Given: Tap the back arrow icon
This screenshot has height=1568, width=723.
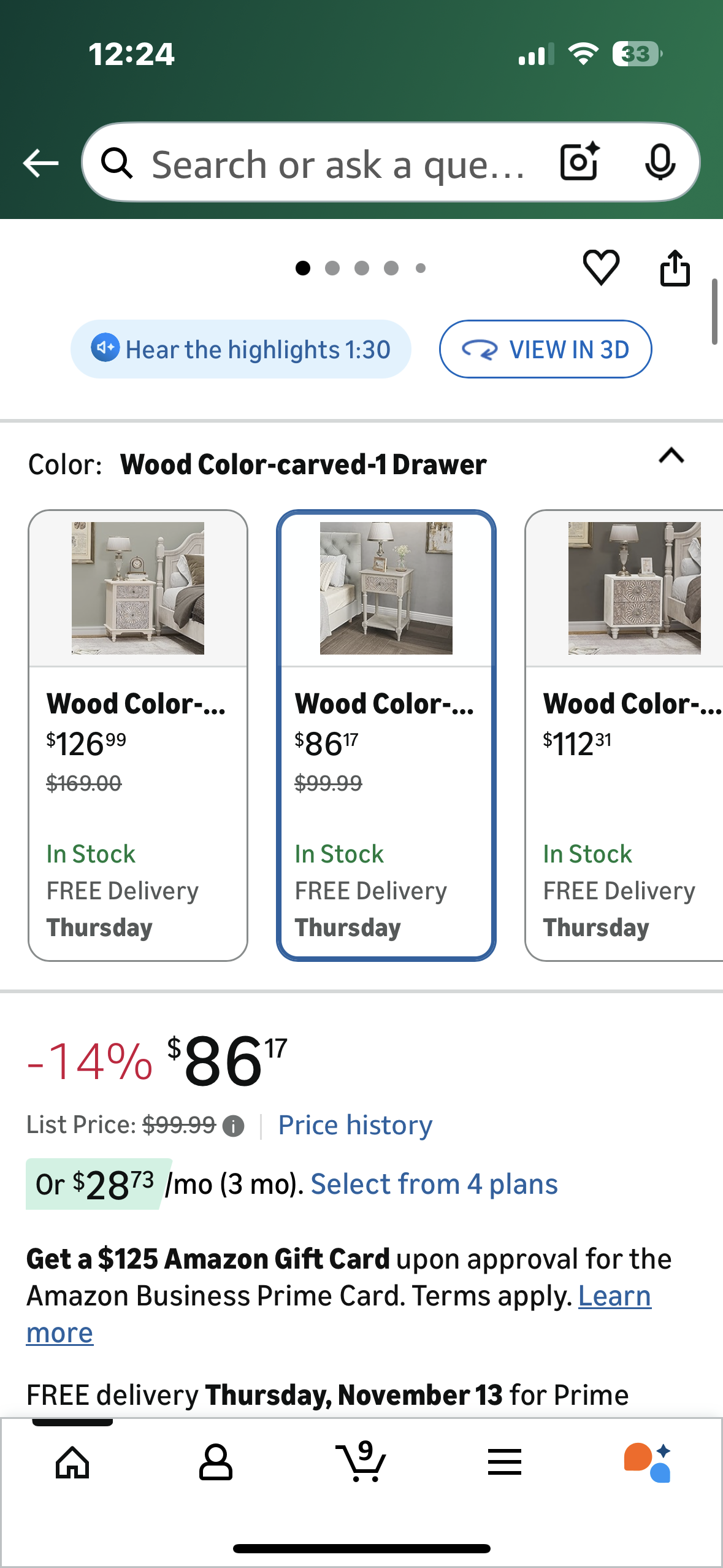Looking at the screenshot, I should tap(40, 163).
